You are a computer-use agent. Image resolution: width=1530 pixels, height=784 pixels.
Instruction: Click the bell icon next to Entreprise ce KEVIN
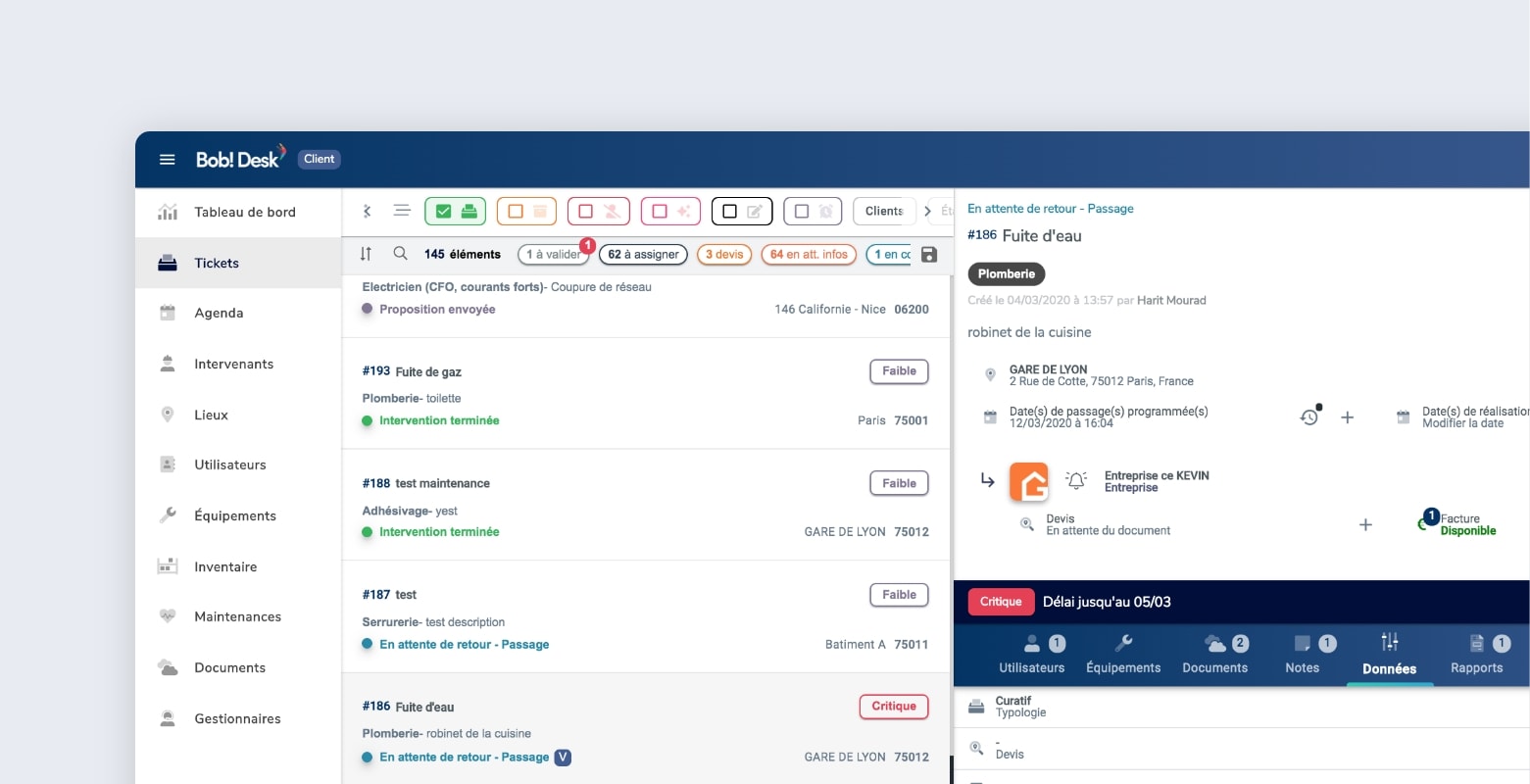1076,481
